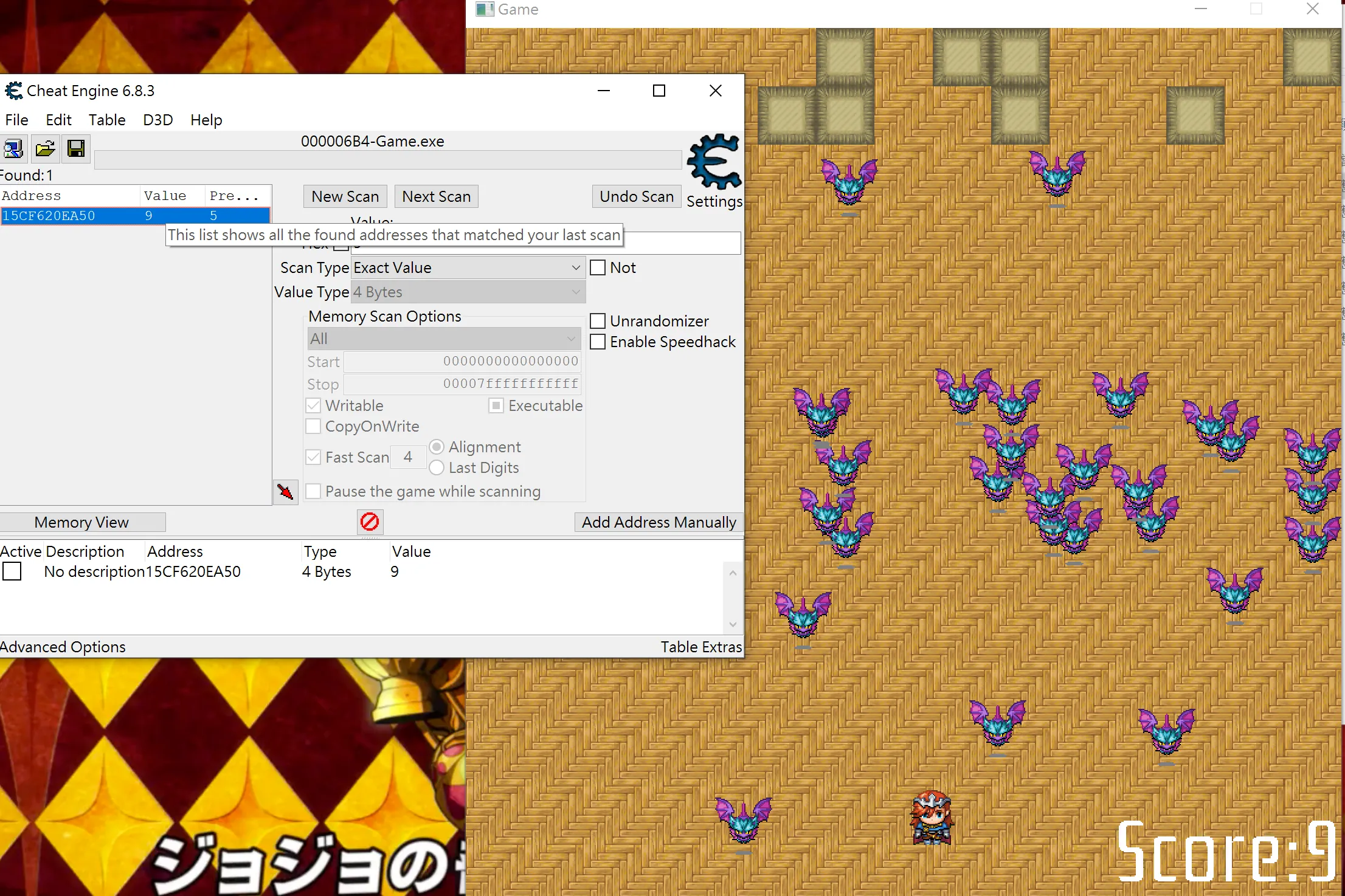This screenshot has height=896, width=1345.
Task: Click the Next Scan button
Action: pos(437,196)
